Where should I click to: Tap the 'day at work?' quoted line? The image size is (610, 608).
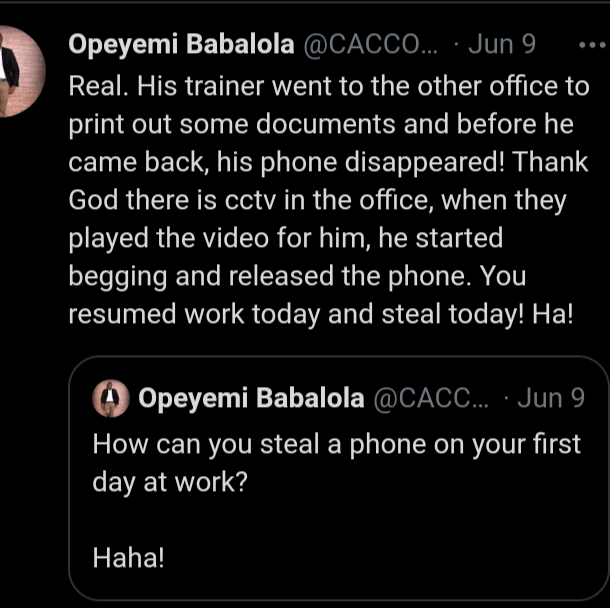tap(170, 483)
